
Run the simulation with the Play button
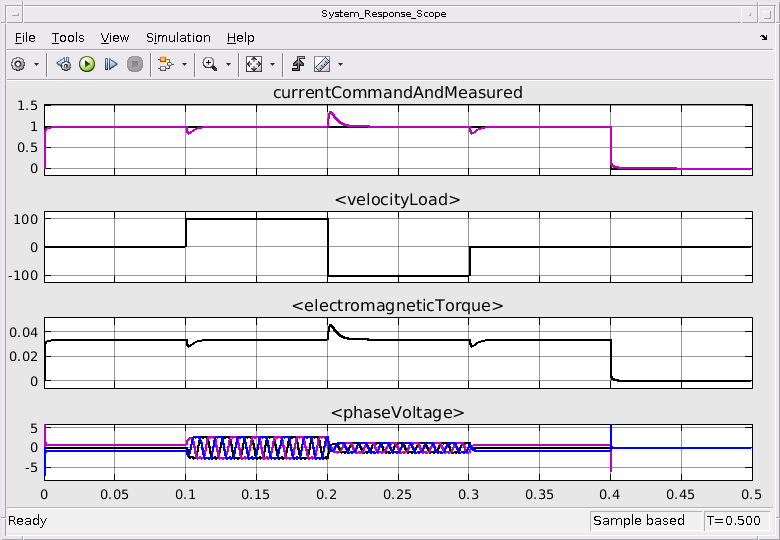tap(87, 64)
